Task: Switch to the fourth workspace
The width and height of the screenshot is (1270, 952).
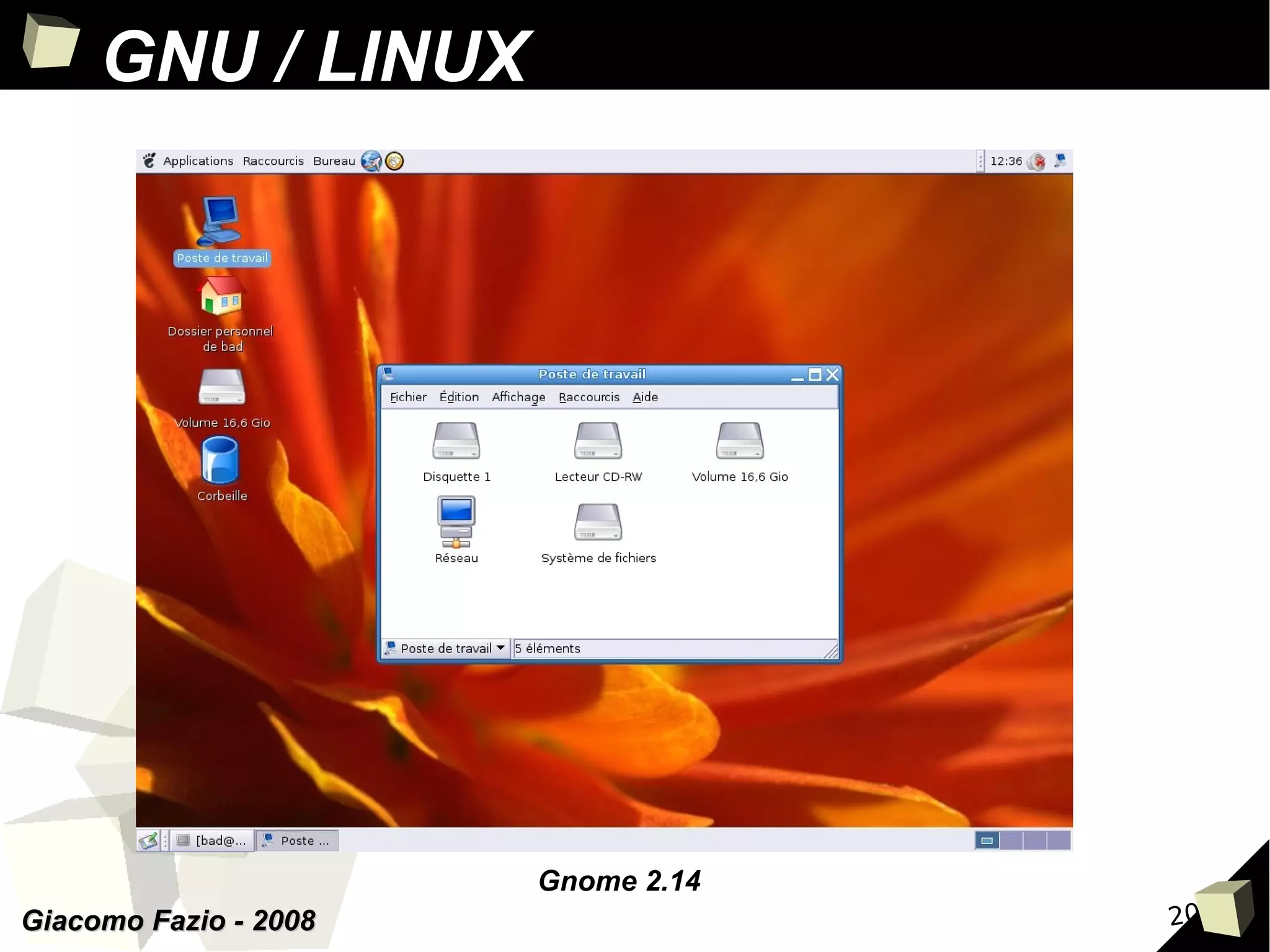Action: point(1059,841)
